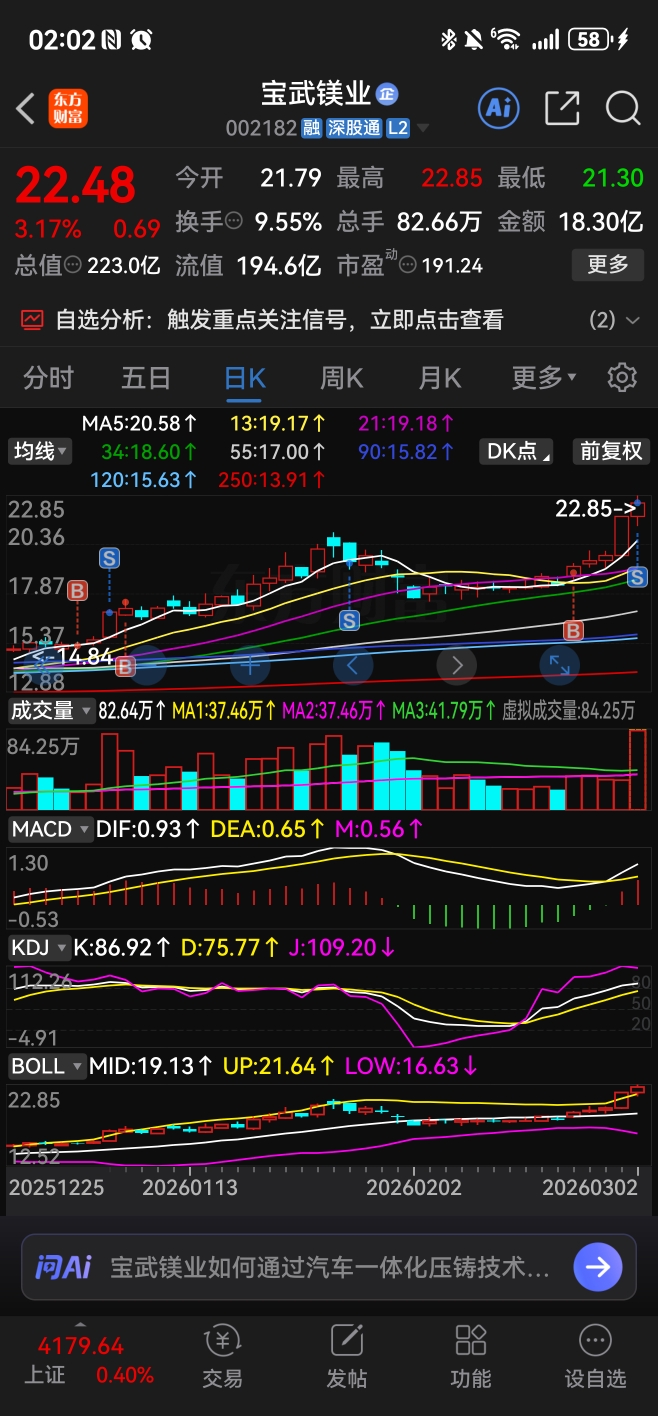The height and width of the screenshot is (1416, 658).
Task: Tap the chart minus zoom-out button
Action: pos(146,664)
